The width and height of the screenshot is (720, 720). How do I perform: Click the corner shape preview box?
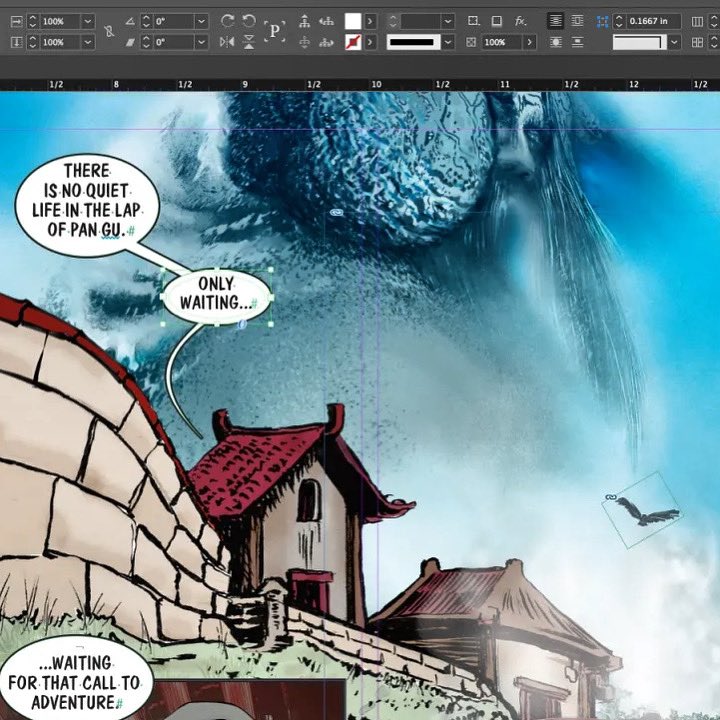[x=640, y=42]
